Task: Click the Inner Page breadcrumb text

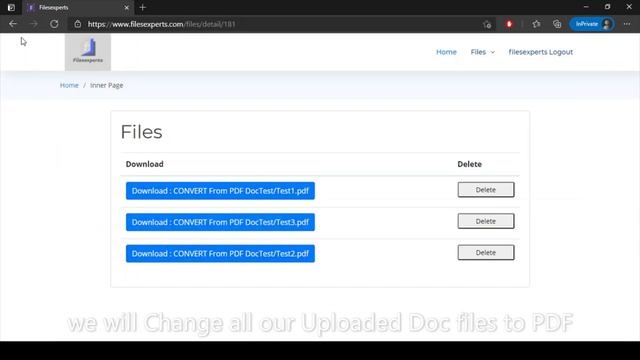Action: pos(107,85)
